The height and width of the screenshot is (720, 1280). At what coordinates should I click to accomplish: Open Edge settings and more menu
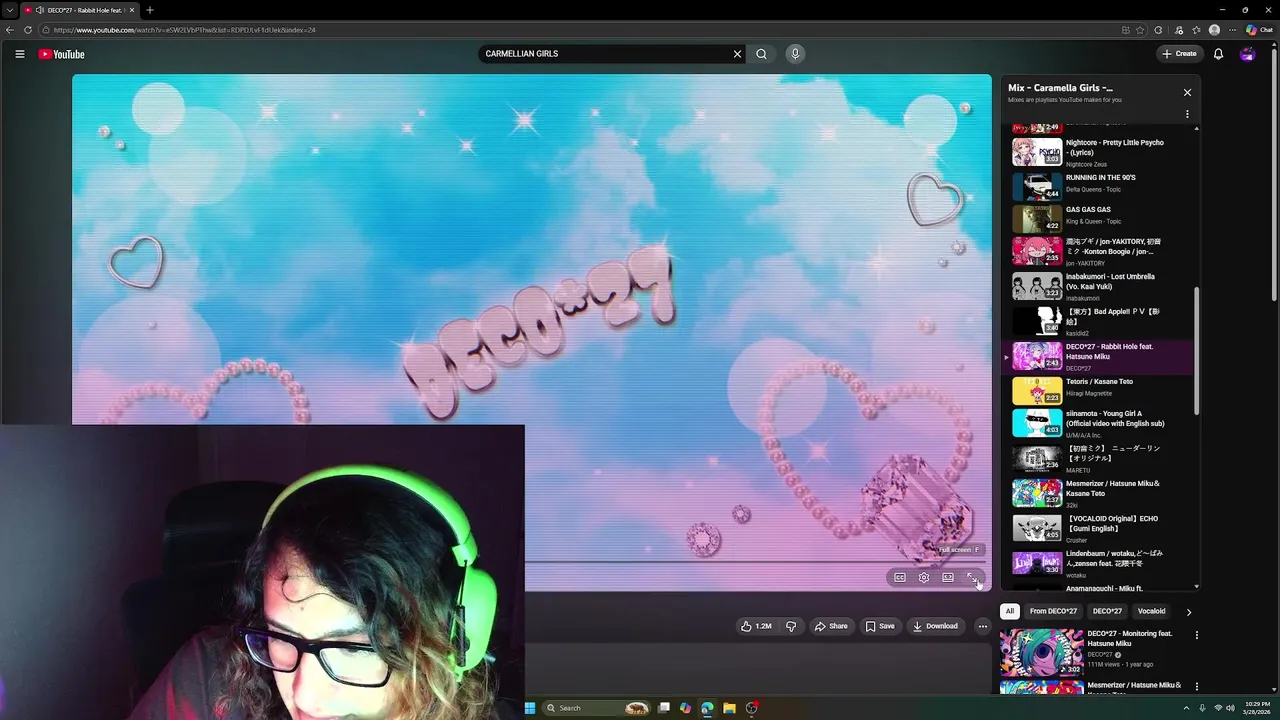[1232, 30]
